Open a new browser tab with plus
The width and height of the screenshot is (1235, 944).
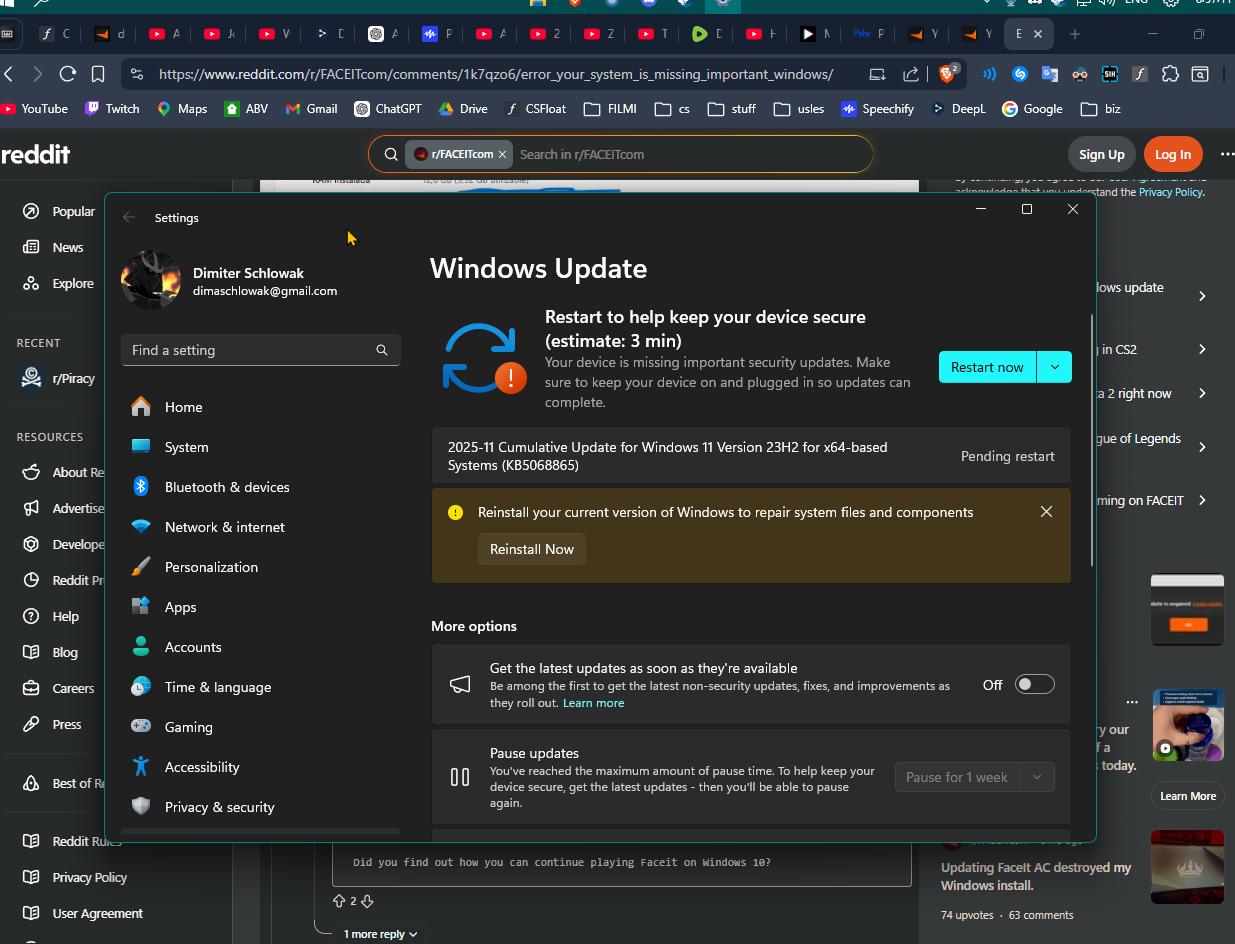(1075, 34)
